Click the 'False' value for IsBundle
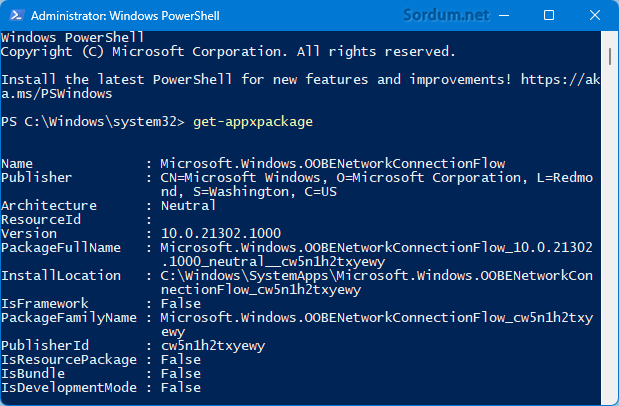619x406 pixels. coord(181,374)
